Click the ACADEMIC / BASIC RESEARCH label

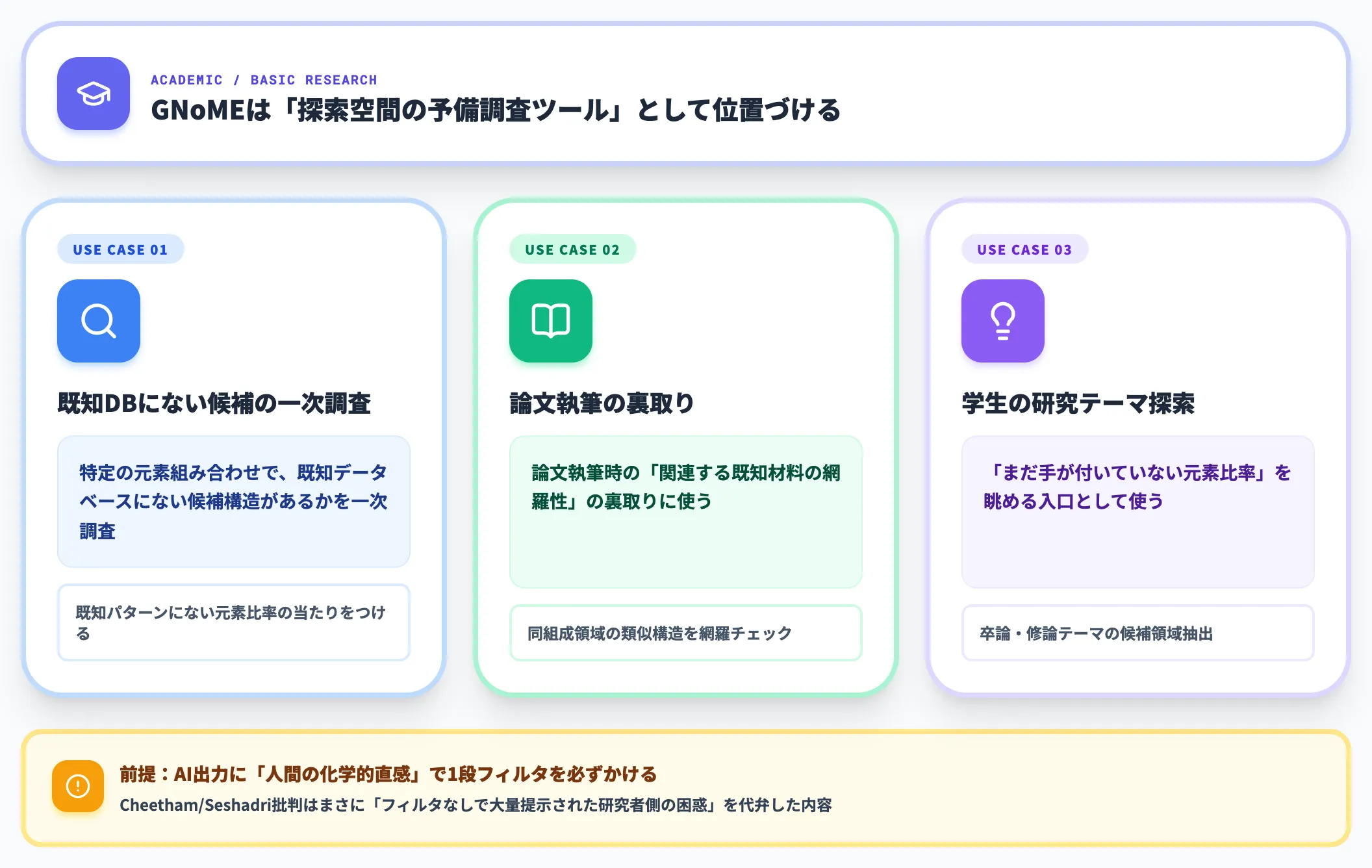point(264,80)
